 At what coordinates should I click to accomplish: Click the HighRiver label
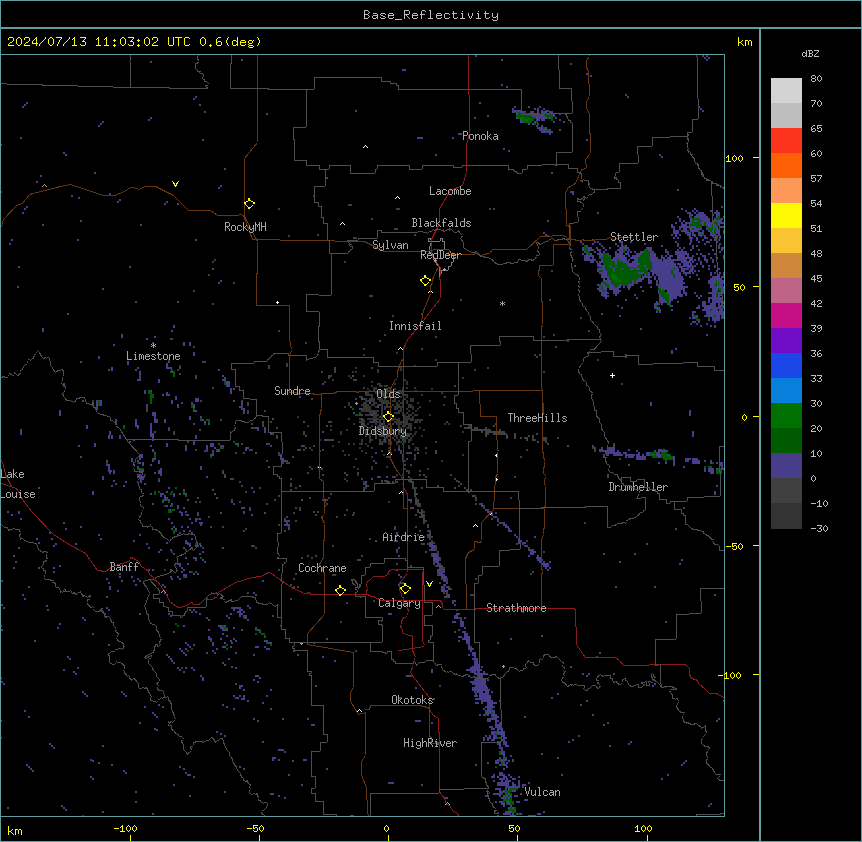pyautogui.click(x=430, y=743)
